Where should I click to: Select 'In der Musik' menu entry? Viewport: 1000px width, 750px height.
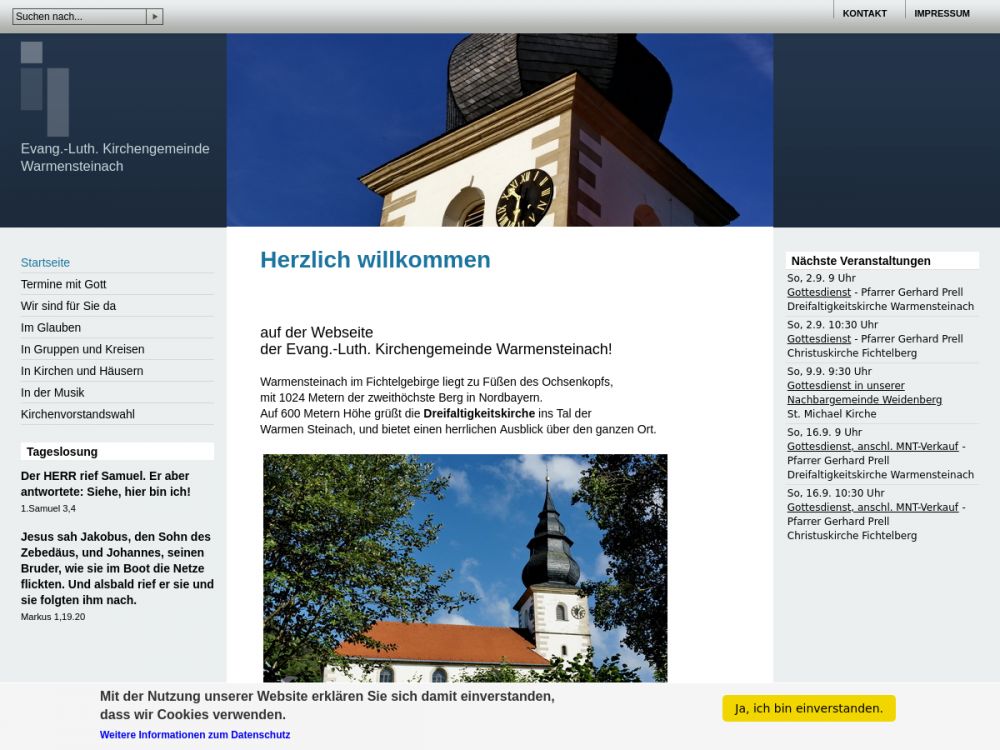tap(52, 393)
